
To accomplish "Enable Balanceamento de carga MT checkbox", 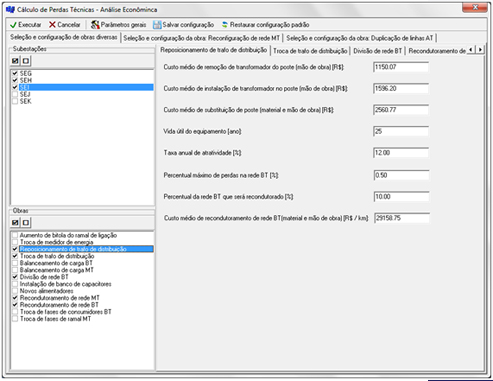I will pos(15,270).
